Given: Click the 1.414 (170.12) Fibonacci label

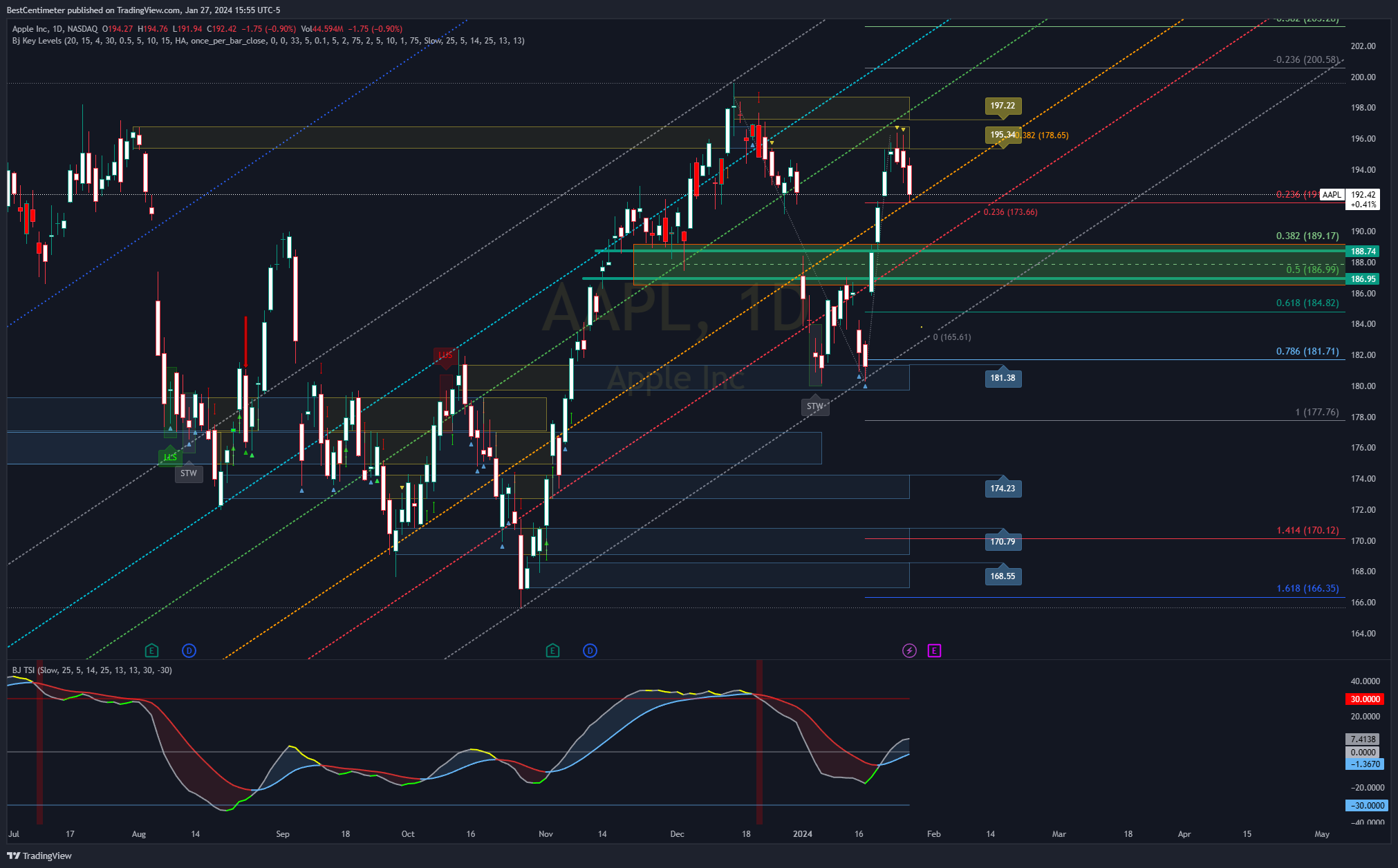Looking at the screenshot, I should (x=1307, y=530).
